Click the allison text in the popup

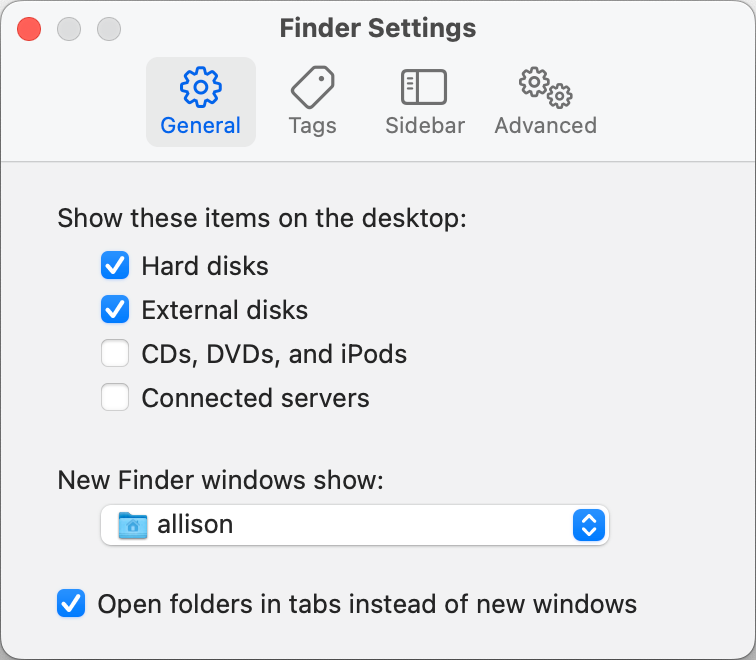coord(195,525)
